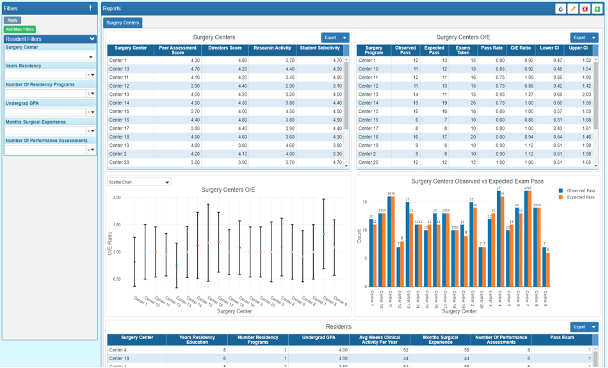Select the Surgery Centers tab
This screenshot has height=368, width=608.
coord(123,23)
